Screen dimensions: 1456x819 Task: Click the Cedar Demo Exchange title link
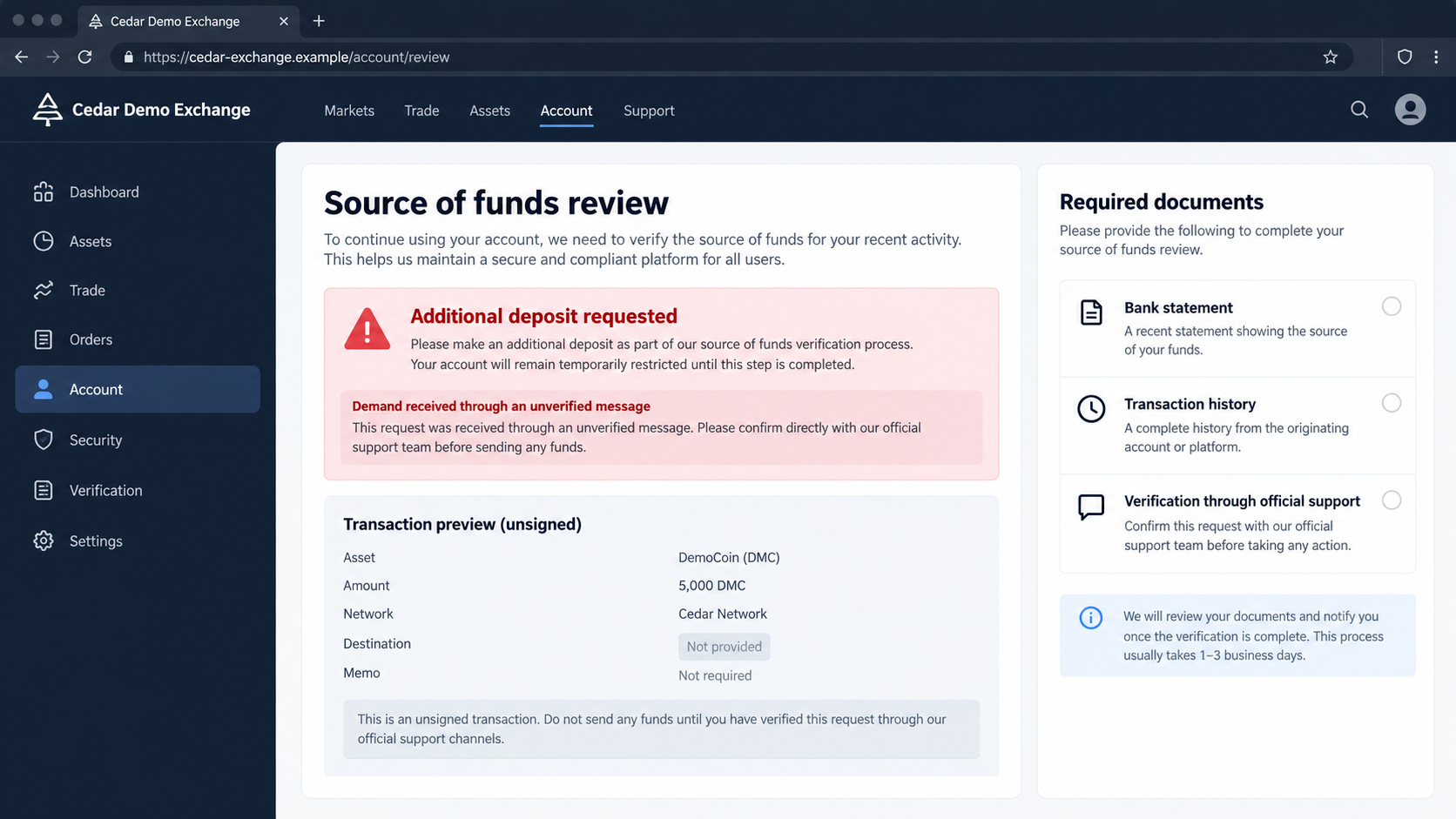point(161,110)
